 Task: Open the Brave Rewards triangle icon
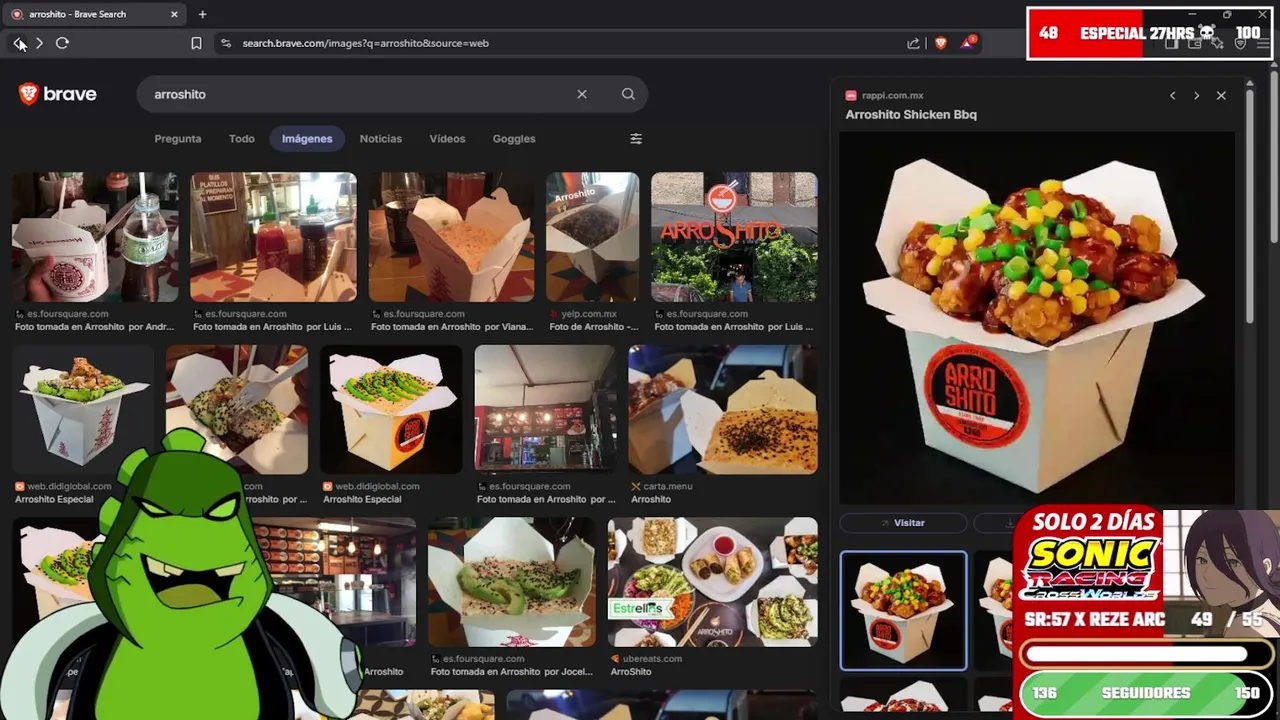click(x=967, y=43)
